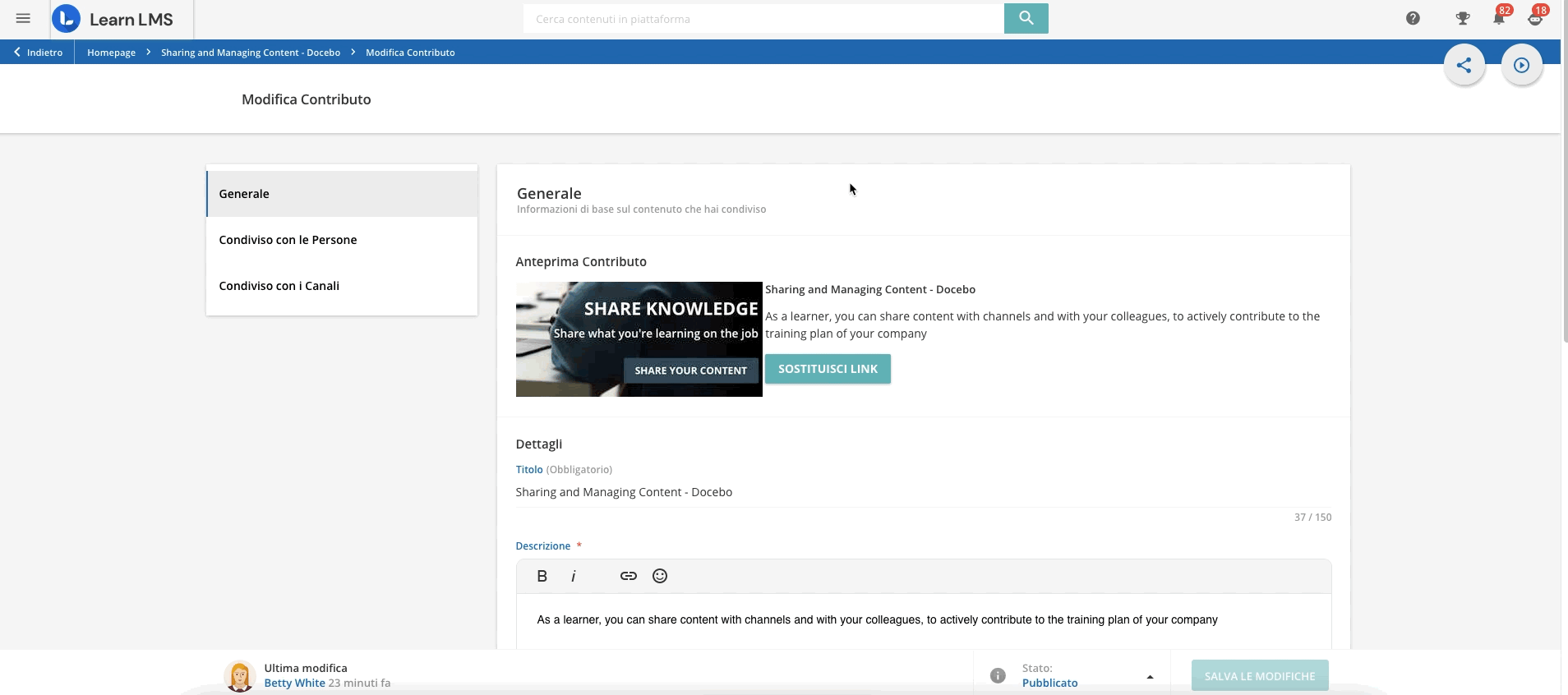Click into the Titolo input field
1568x695 pixels.
[x=924, y=492]
